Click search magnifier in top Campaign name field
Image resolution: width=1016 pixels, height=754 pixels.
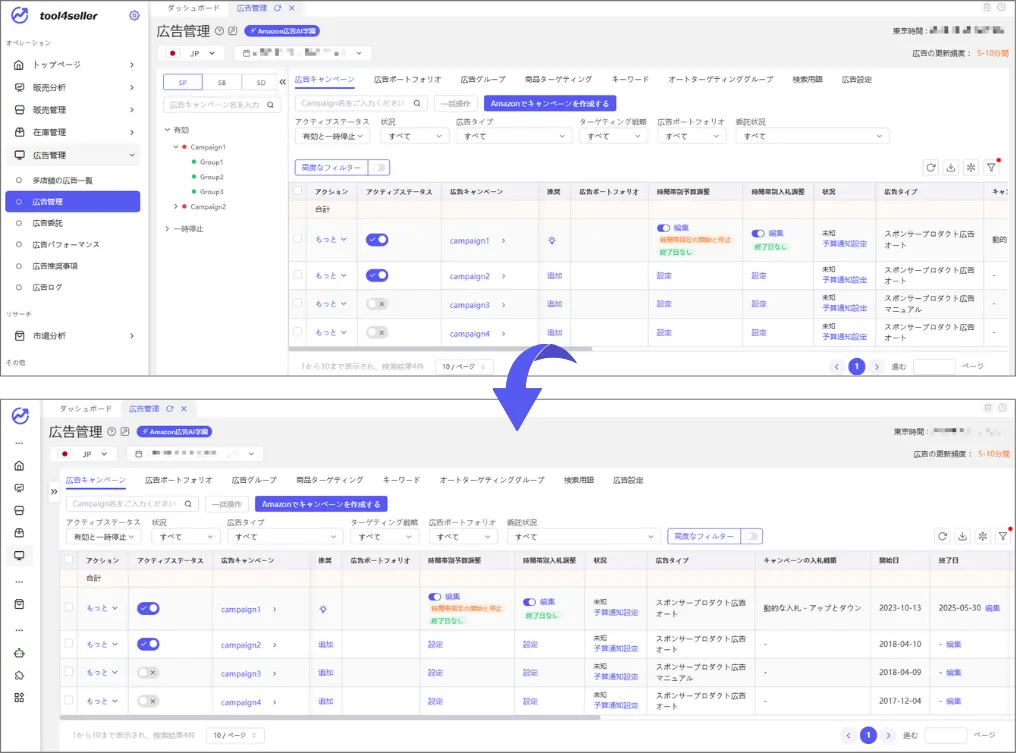click(417, 103)
